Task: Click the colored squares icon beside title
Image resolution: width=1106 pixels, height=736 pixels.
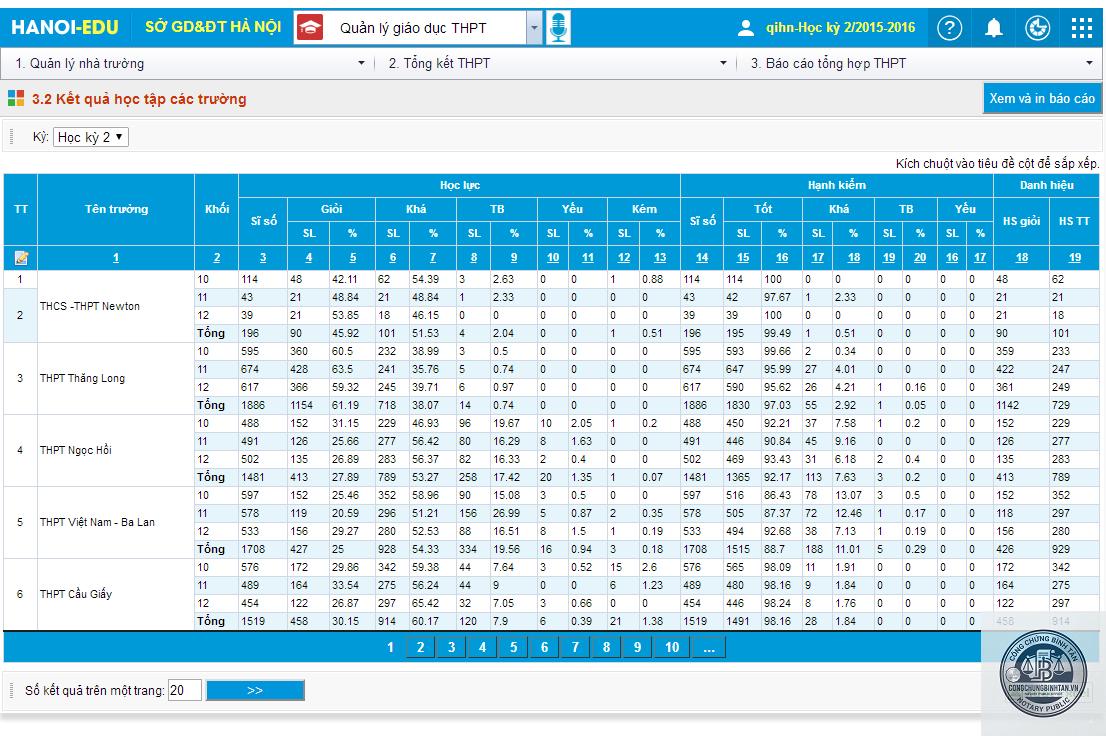Action: coord(16,98)
